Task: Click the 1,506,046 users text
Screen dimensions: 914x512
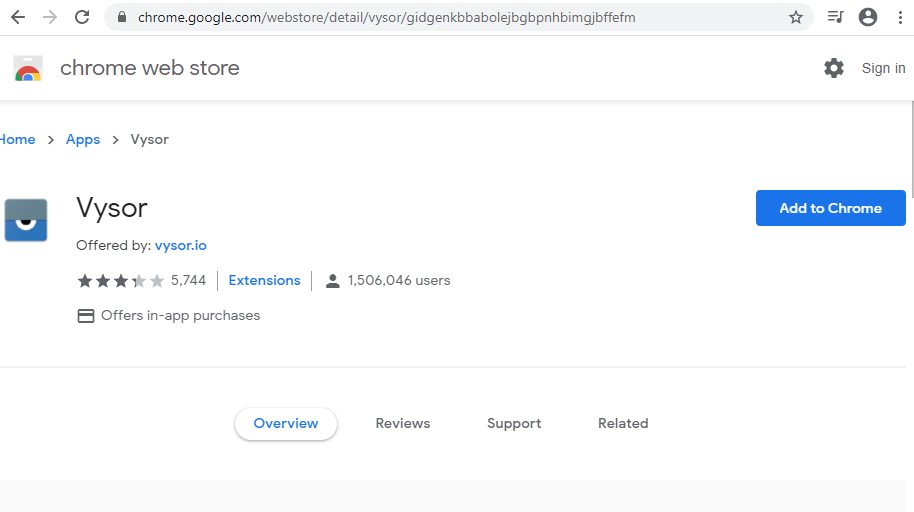Action: coord(399,280)
